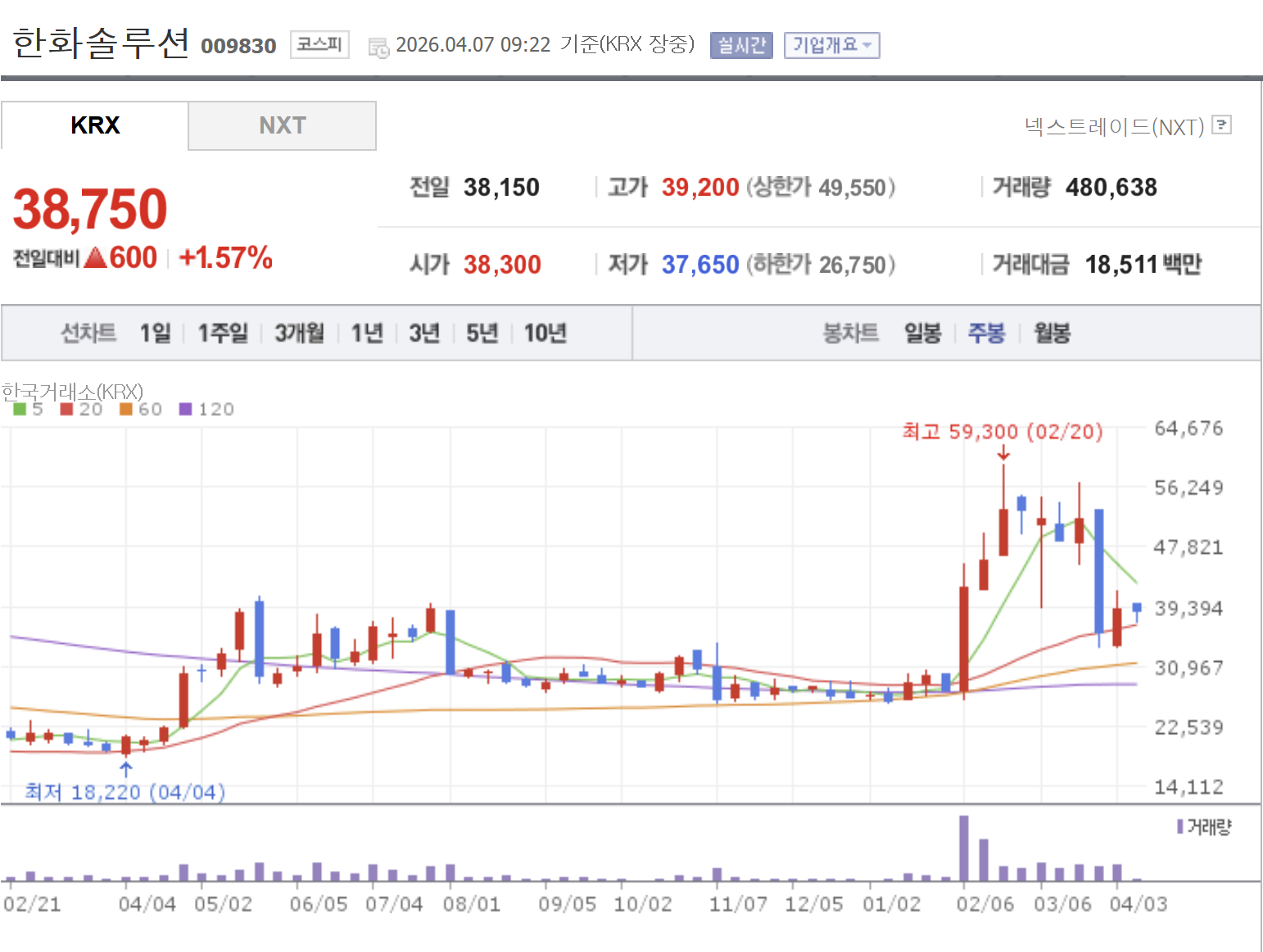Click the current price 38,750

click(90, 209)
